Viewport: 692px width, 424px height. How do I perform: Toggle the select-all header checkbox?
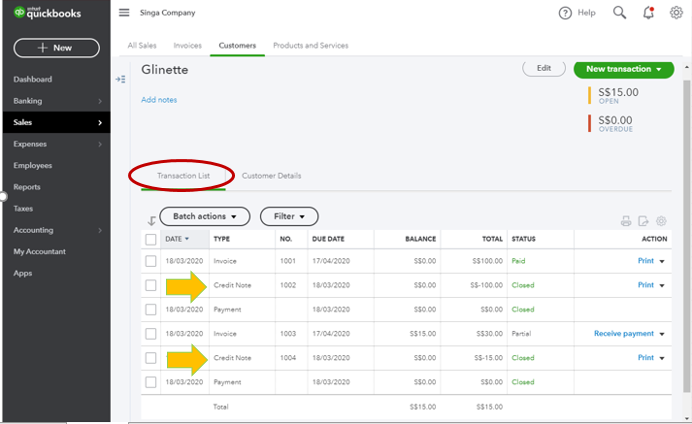150,239
